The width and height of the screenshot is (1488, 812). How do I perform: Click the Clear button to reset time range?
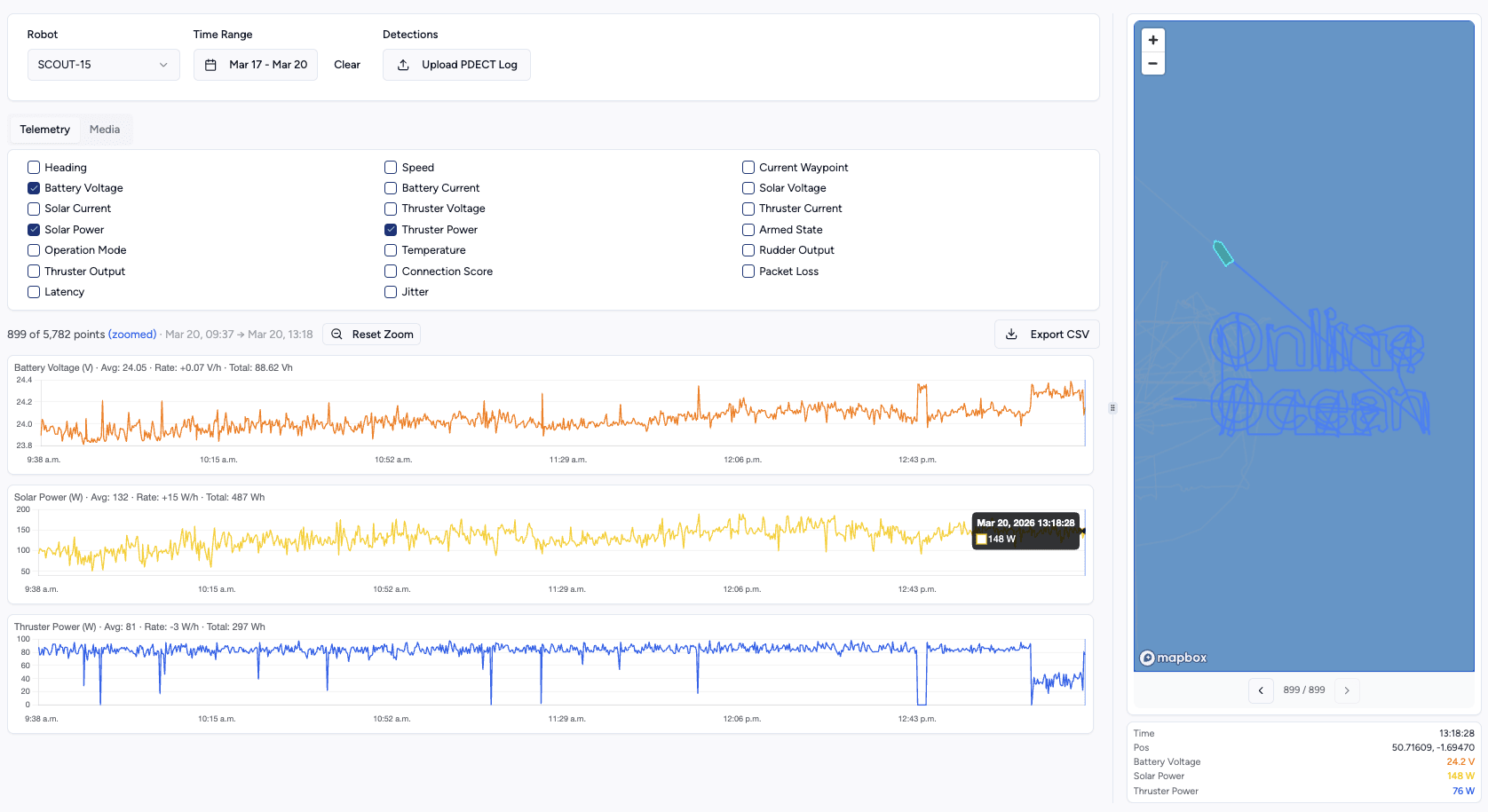(346, 64)
